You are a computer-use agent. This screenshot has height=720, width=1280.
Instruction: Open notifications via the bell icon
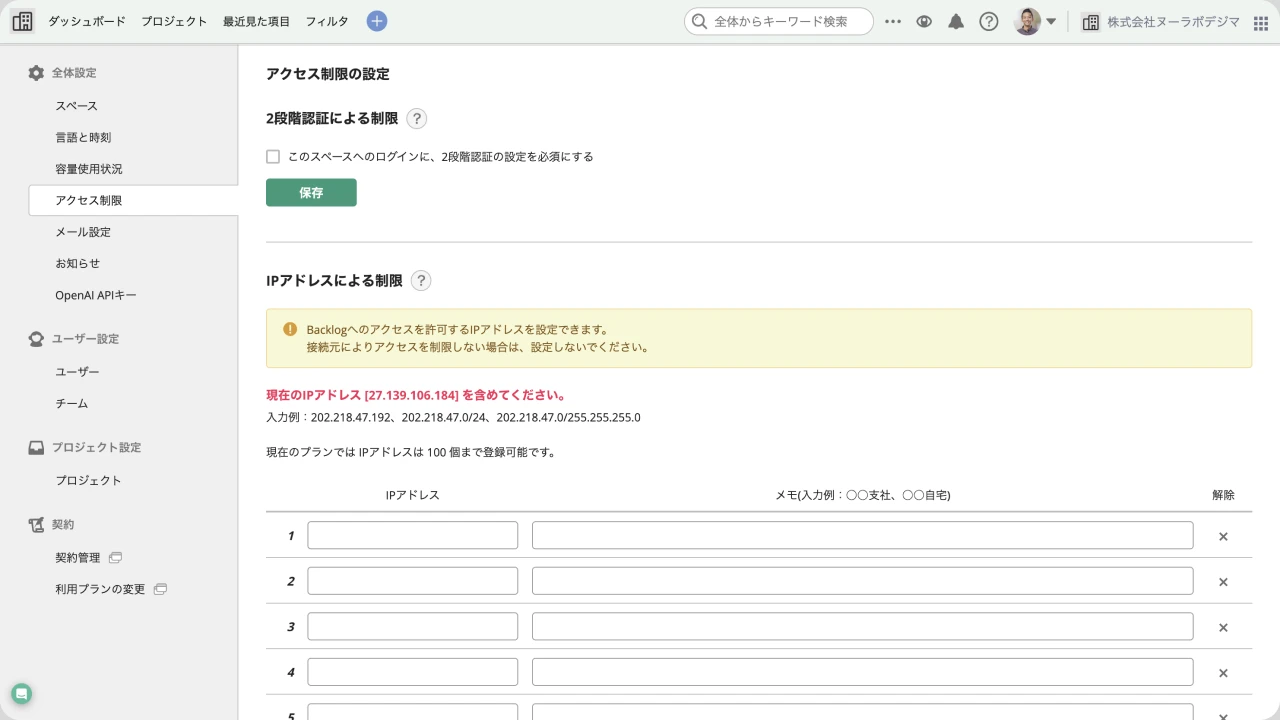click(x=956, y=21)
